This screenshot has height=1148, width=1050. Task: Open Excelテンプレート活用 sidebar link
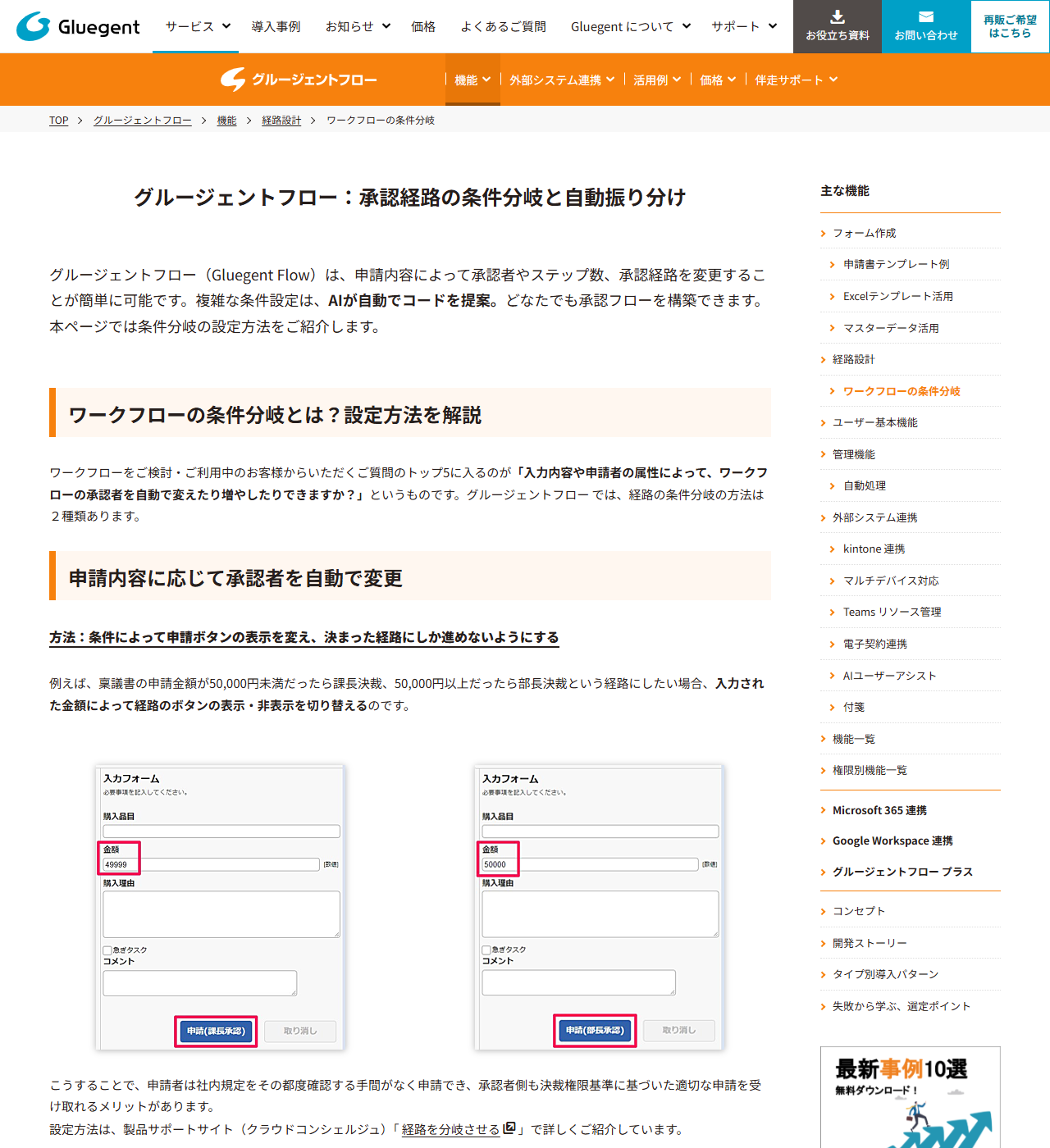pyautogui.click(x=898, y=296)
